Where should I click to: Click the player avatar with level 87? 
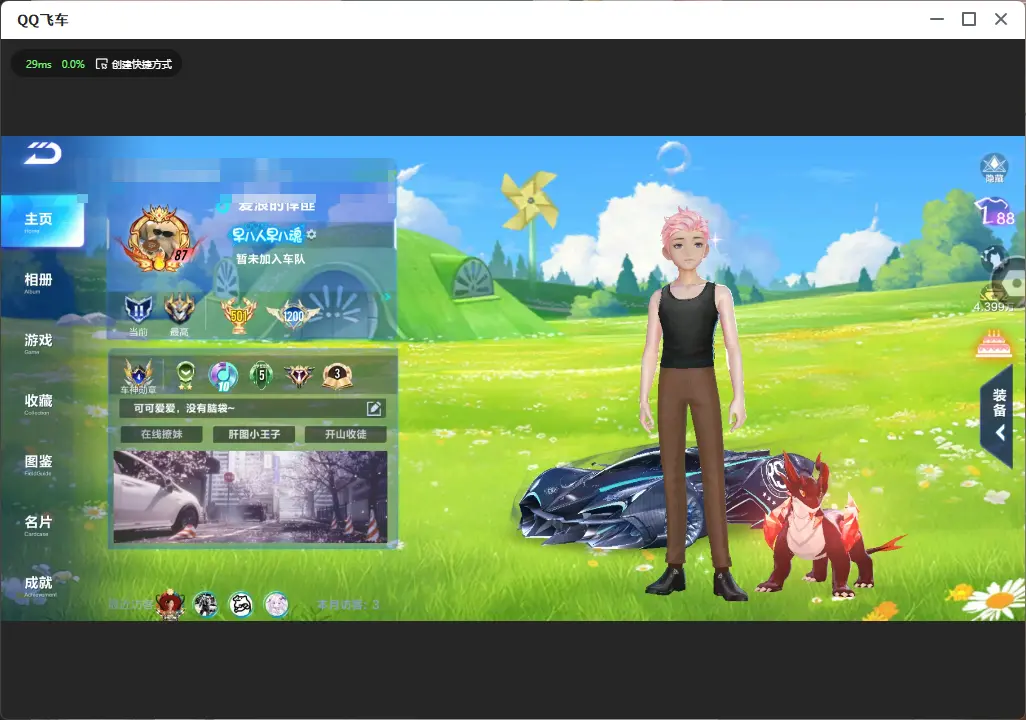[159, 239]
